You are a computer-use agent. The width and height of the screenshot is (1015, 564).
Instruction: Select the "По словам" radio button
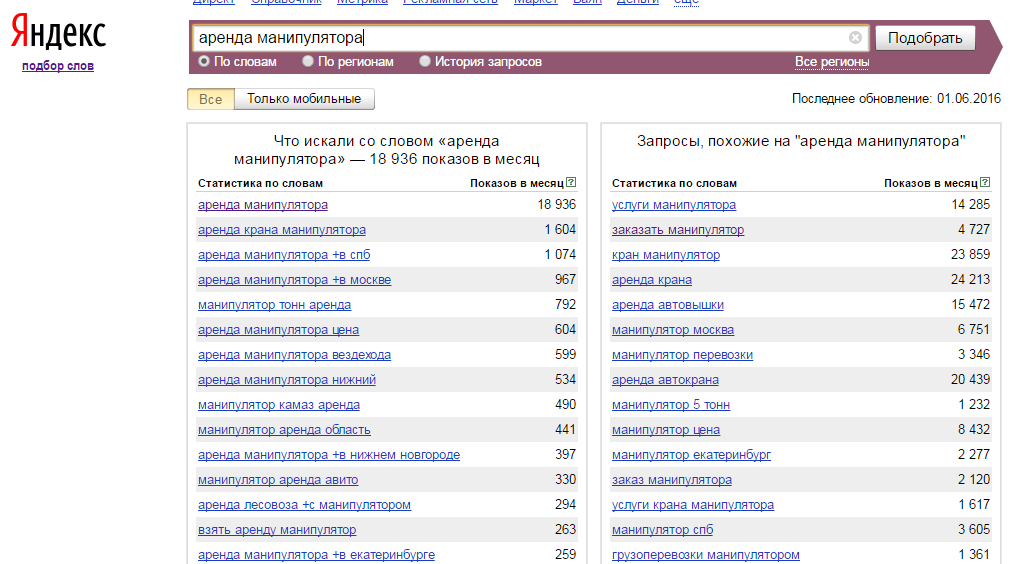pos(204,62)
